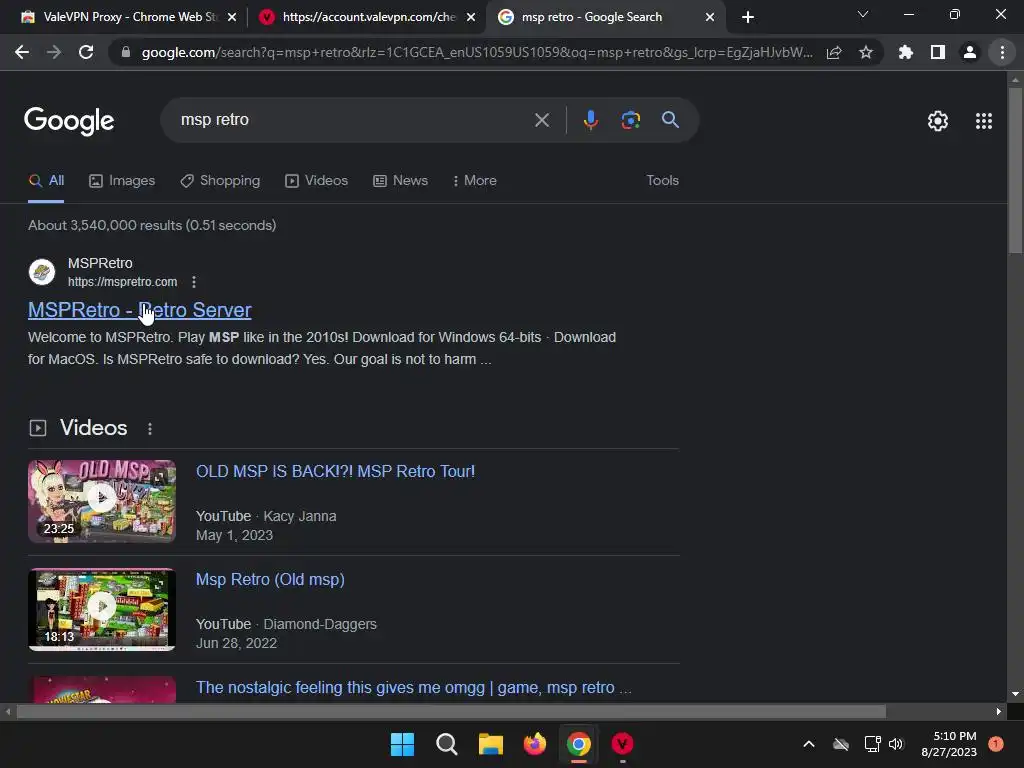Open search Tools
Screen dimensions: 1024x768
coord(662,181)
